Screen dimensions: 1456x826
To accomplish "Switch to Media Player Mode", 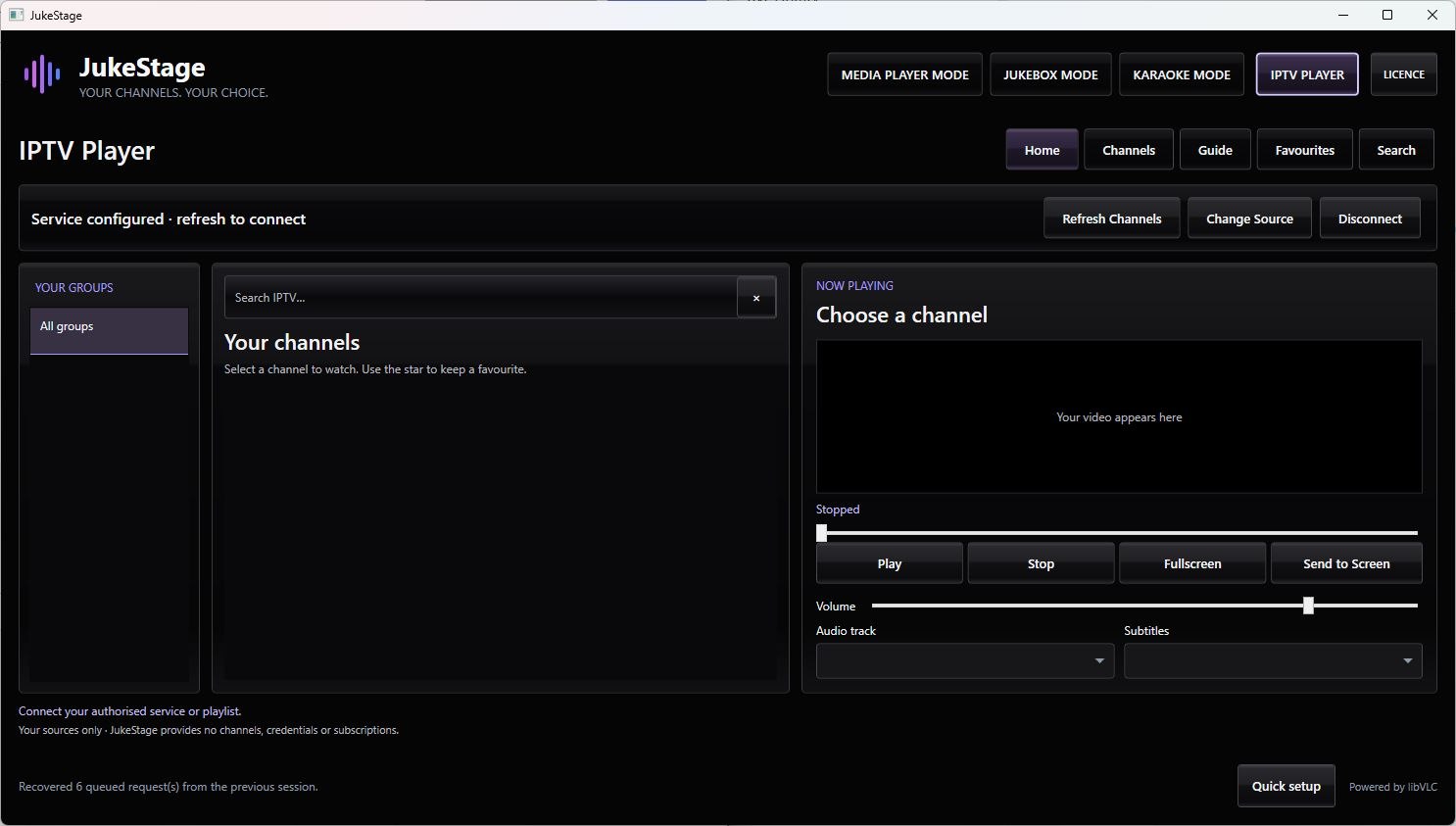I will click(x=904, y=74).
